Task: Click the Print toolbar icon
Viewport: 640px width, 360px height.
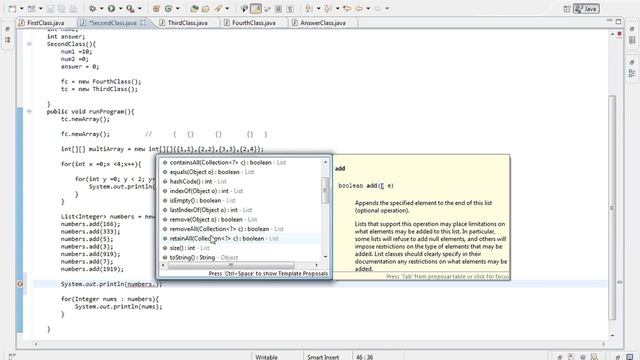Action: 73,9
